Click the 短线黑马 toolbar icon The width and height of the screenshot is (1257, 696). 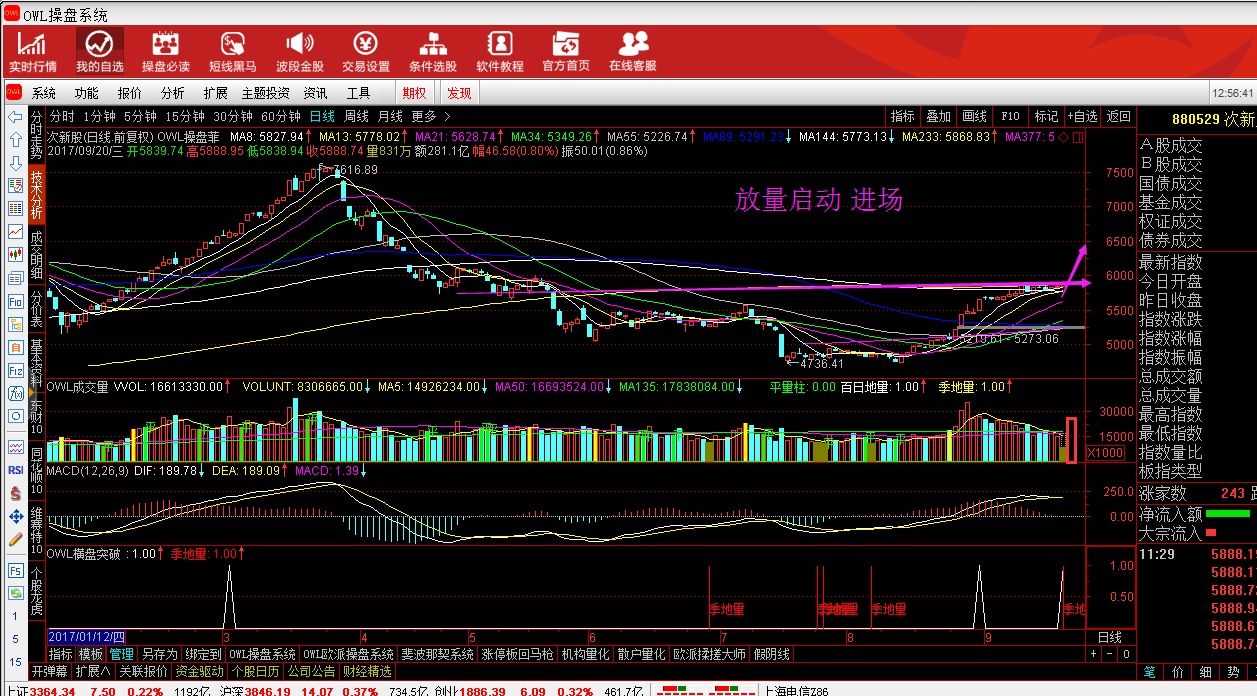233,52
